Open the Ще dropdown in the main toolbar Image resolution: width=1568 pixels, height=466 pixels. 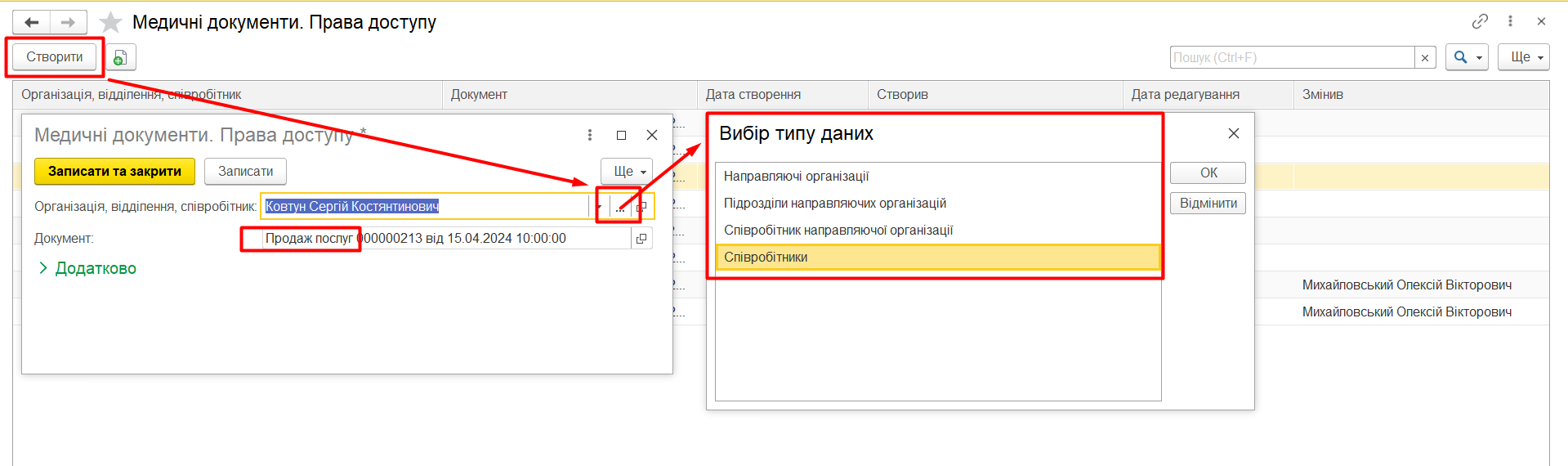(1523, 57)
